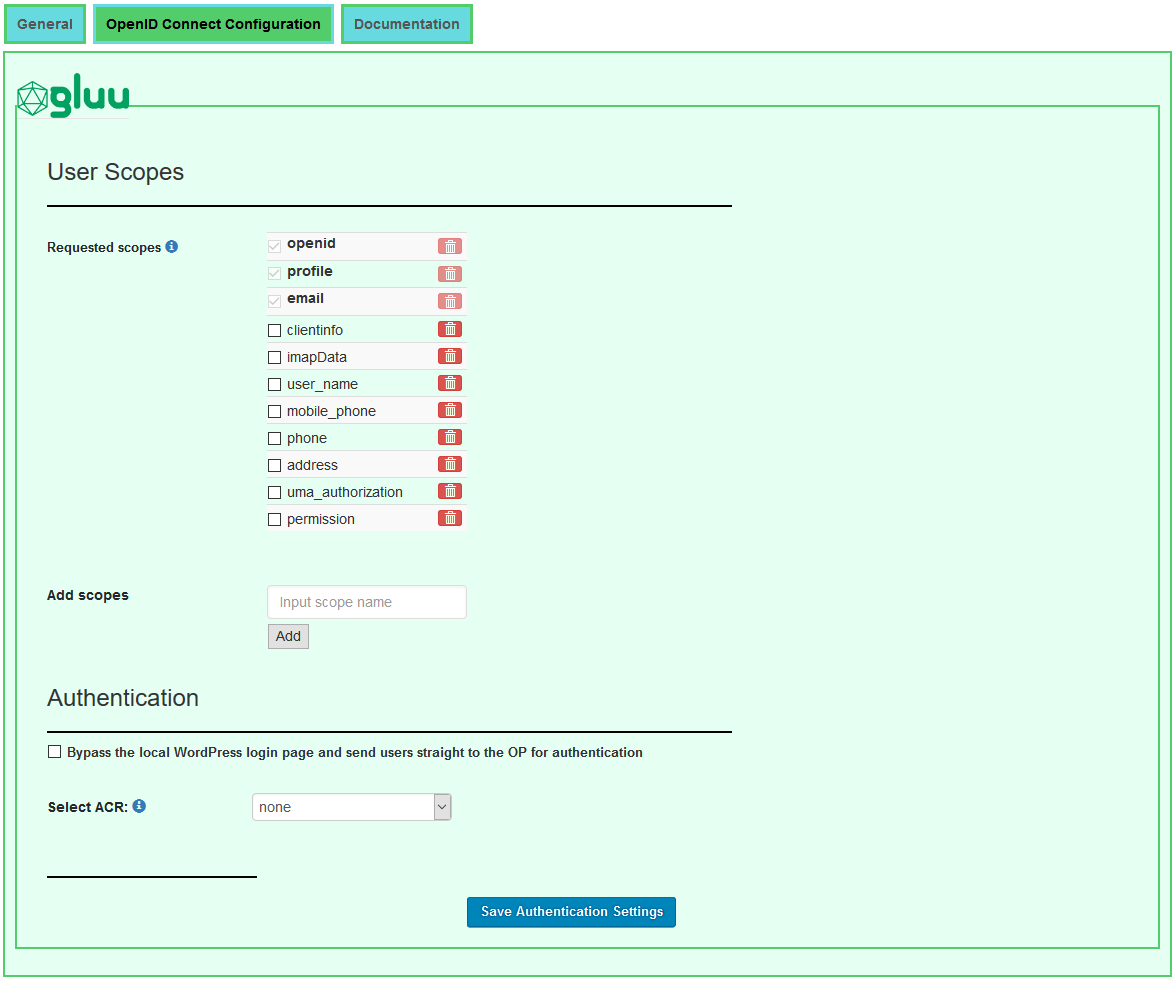The width and height of the screenshot is (1175, 981).
Task: Enable the clientinfo scope checkbox
Action: click(x=275, y=330)
